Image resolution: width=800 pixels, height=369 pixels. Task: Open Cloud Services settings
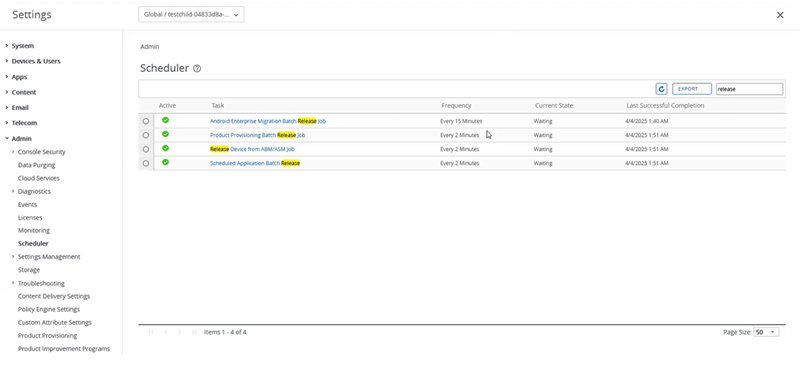[x=39, y=178]
